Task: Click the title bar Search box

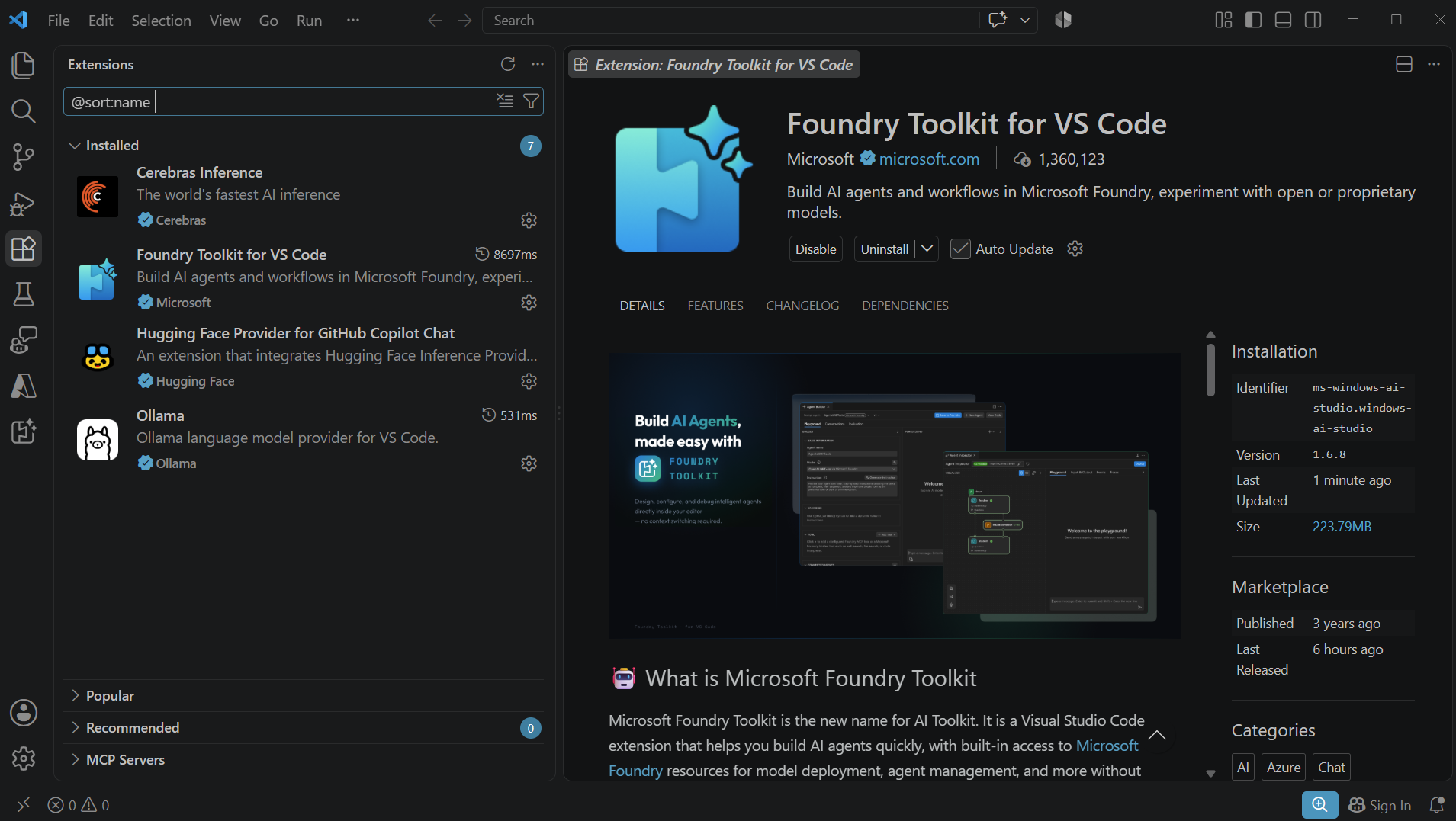Action: [x=730, y=21]
